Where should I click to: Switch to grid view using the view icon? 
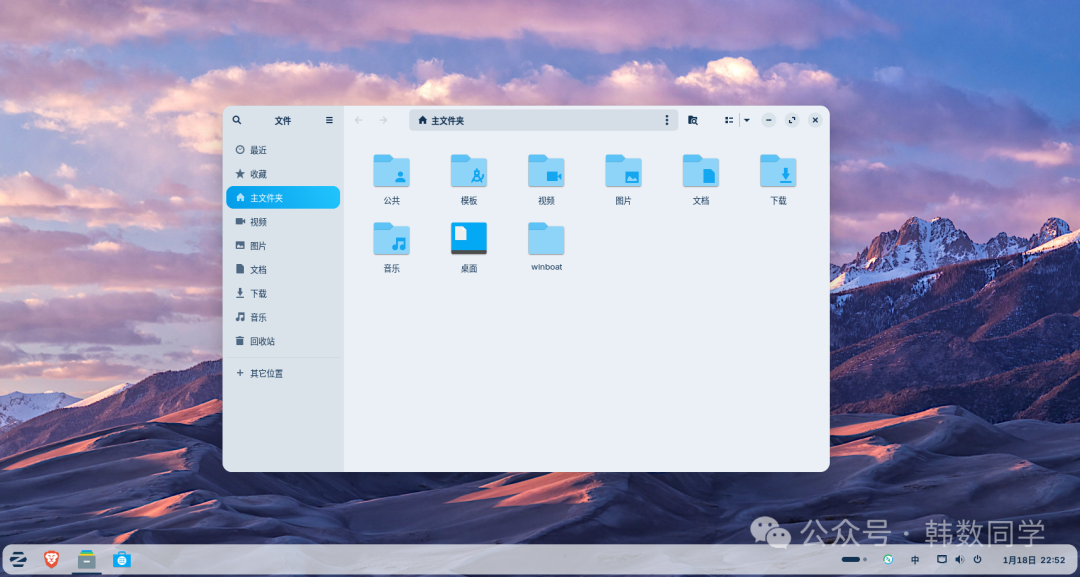tap(728, 119)
